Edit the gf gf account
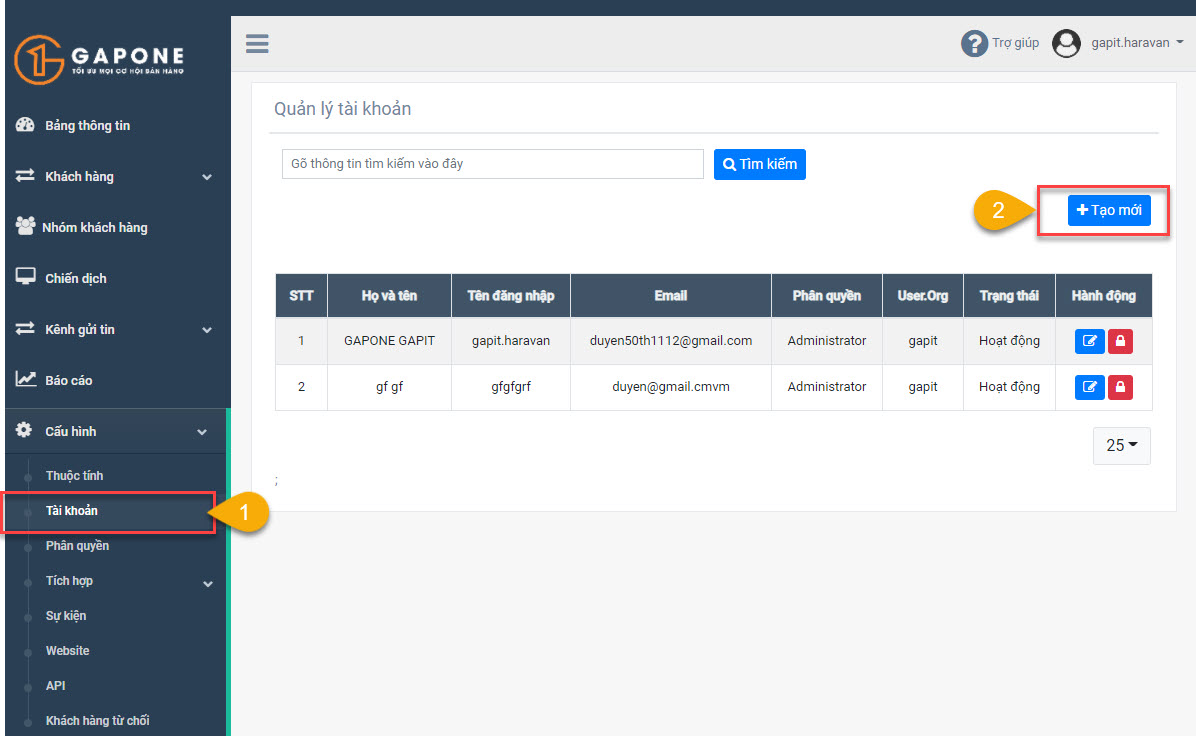This screenshot has width=1196, height=736. [1089, 387]
